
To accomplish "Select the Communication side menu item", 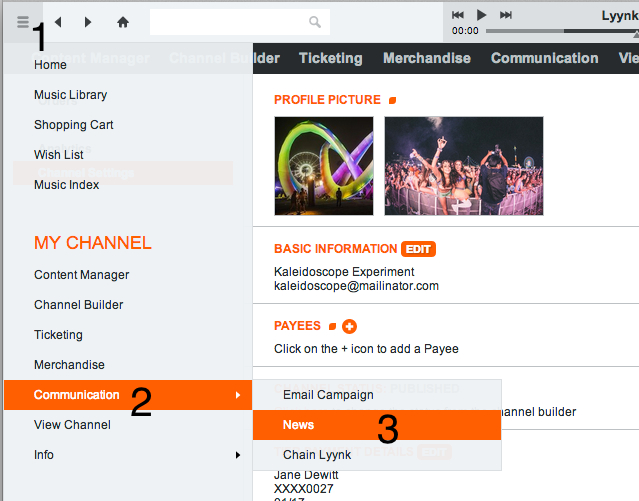I will coord(128,395).
